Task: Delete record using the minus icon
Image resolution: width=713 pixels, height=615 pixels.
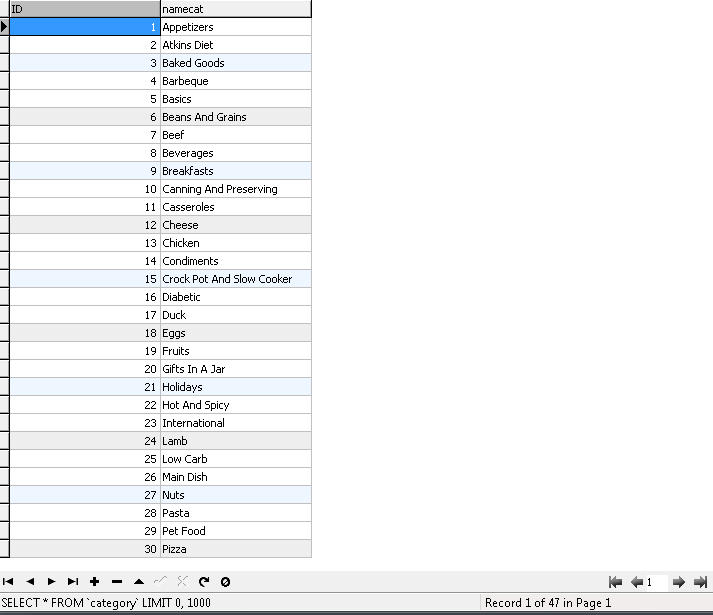Action: pos(117,581)
